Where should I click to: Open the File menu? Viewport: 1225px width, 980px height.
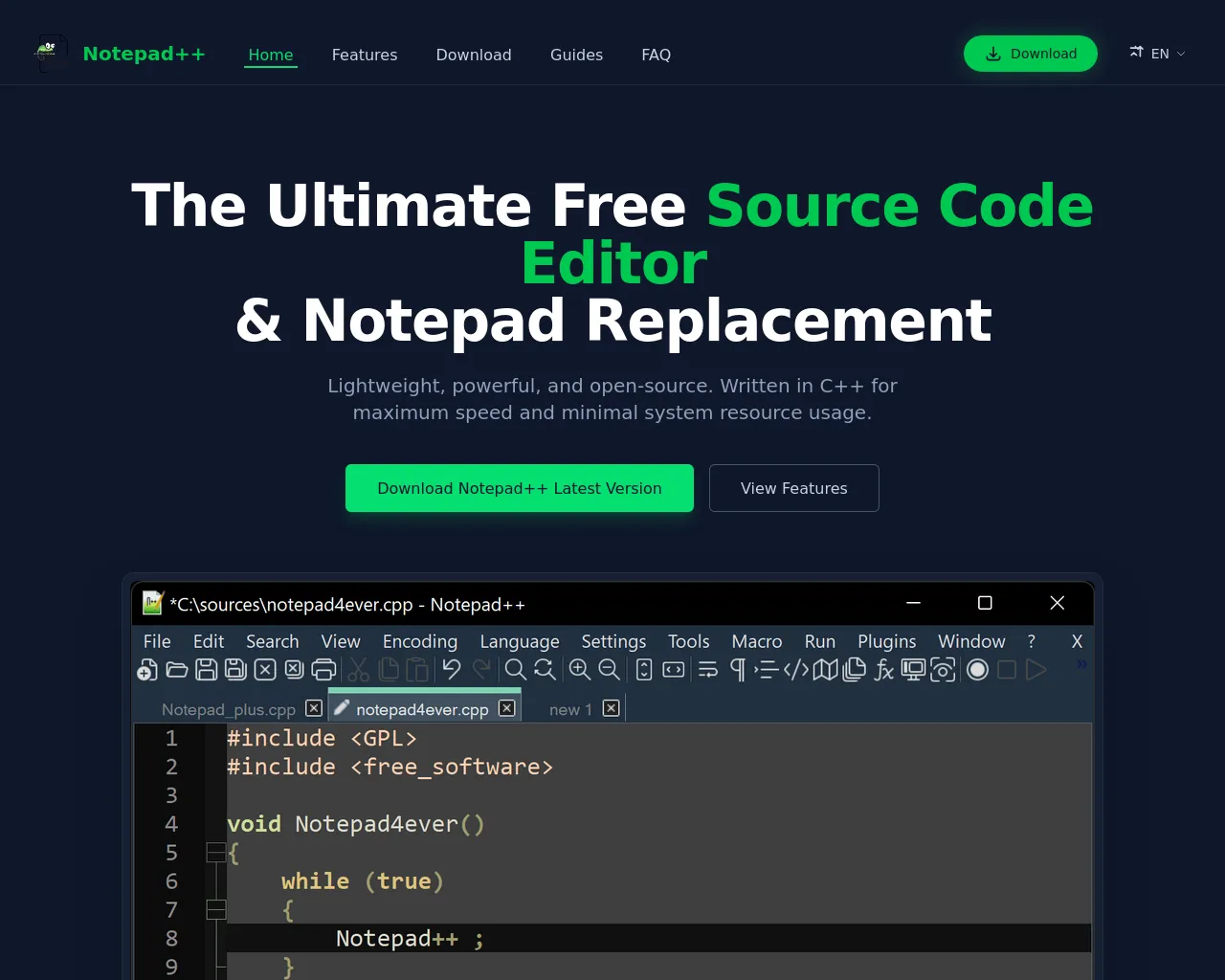(x=157, y=641)
